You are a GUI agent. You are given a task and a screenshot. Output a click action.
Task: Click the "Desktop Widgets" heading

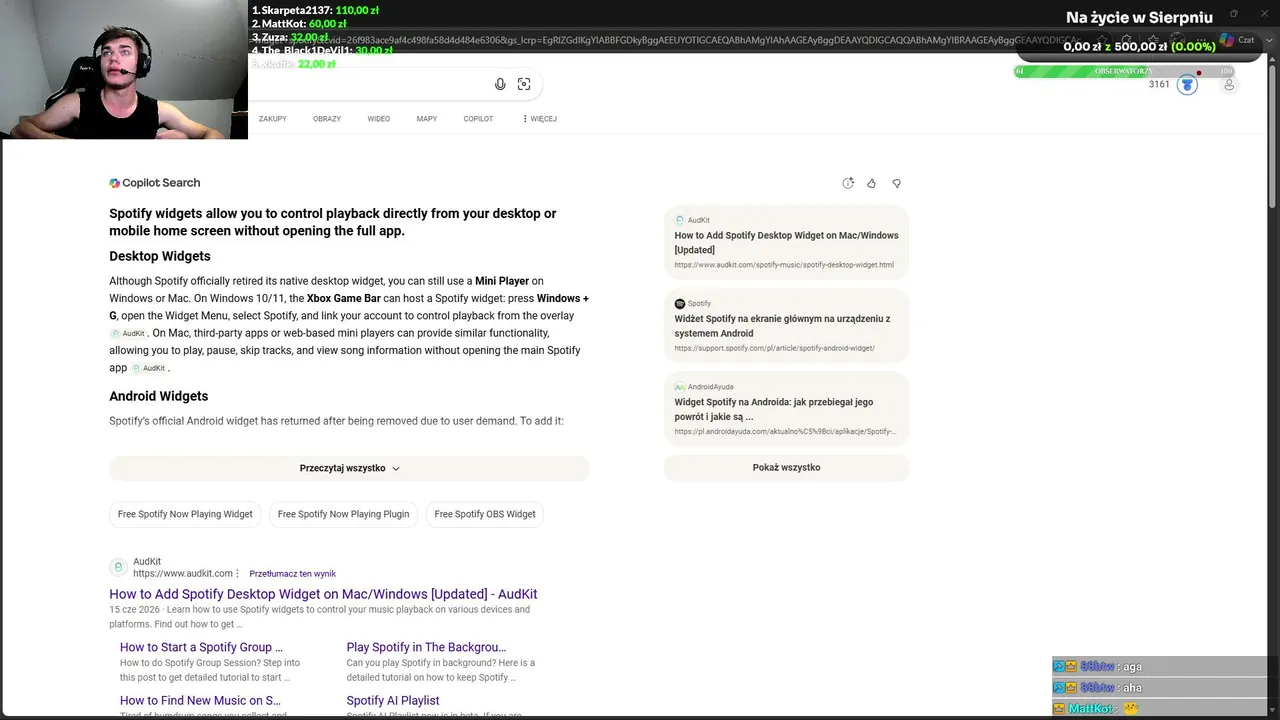click(160, 256)
